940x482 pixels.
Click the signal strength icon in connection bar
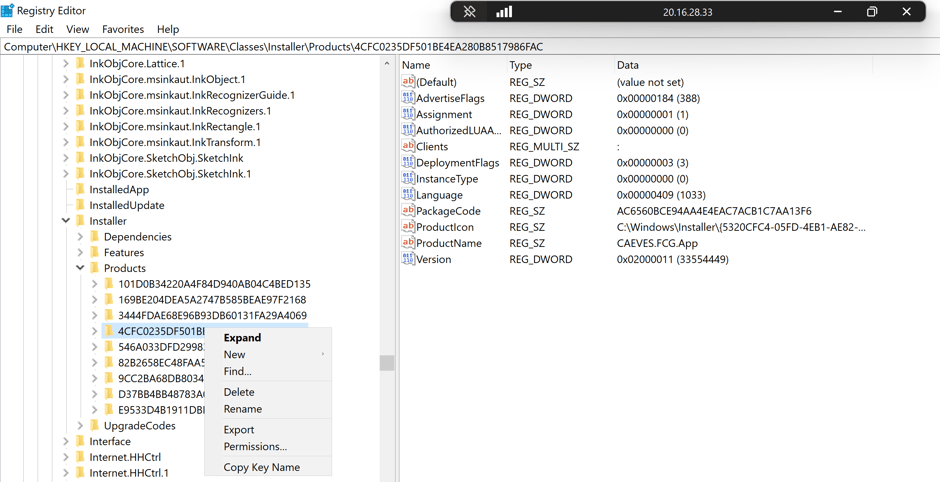click(x=504, y=12)
